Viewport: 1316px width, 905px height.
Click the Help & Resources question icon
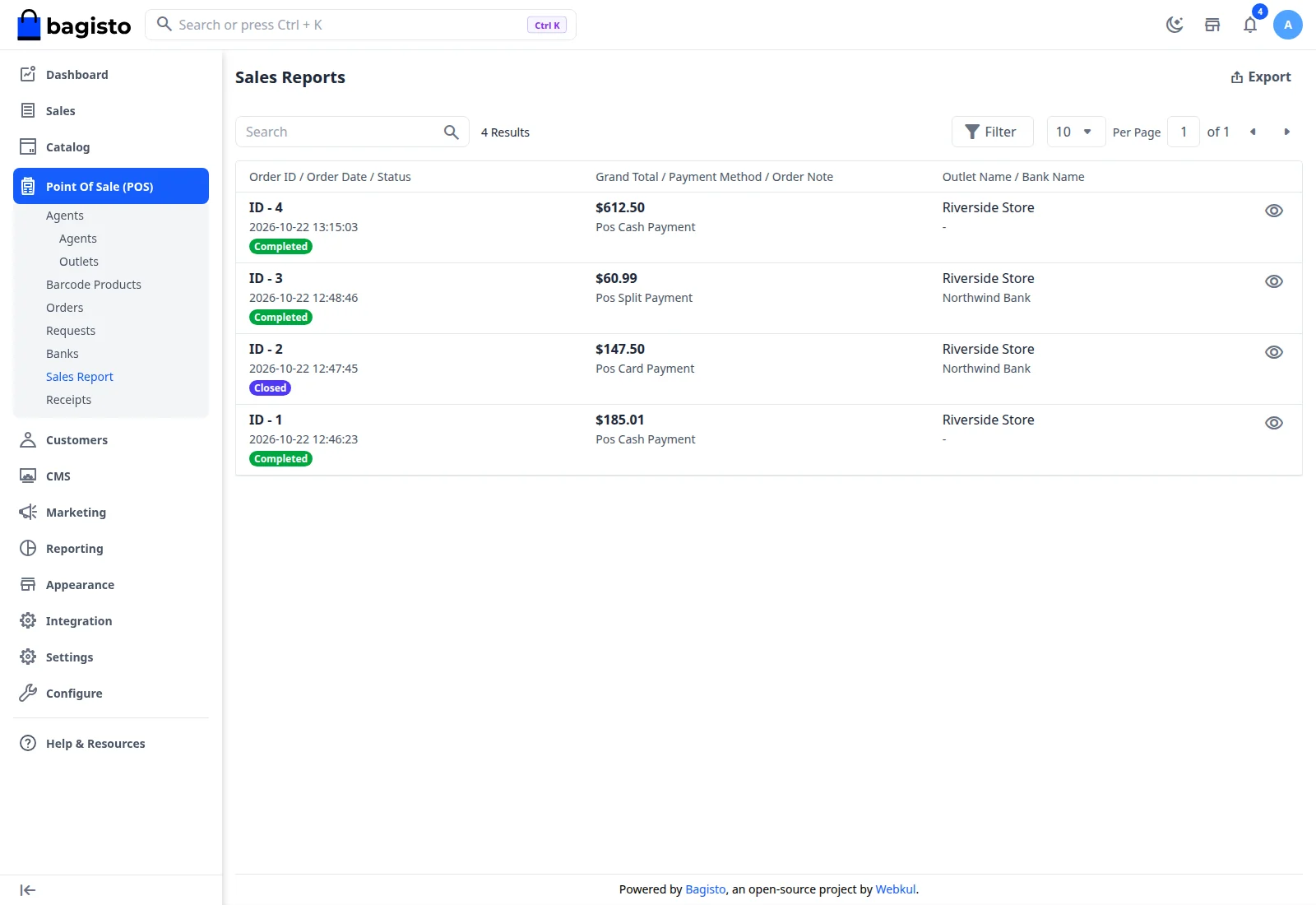[28, 743]
